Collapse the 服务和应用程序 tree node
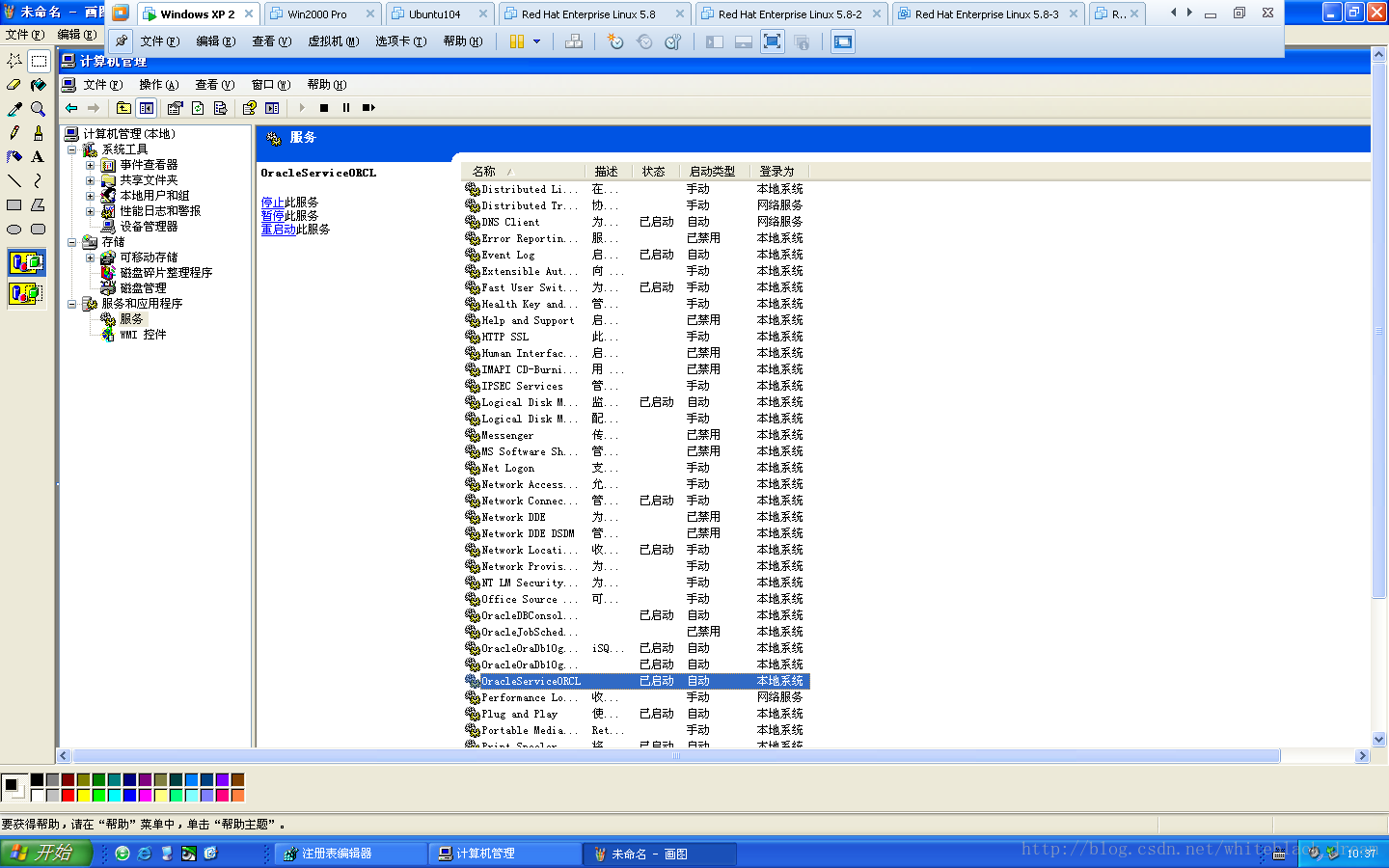1389x868 pixels. point(71,304)
